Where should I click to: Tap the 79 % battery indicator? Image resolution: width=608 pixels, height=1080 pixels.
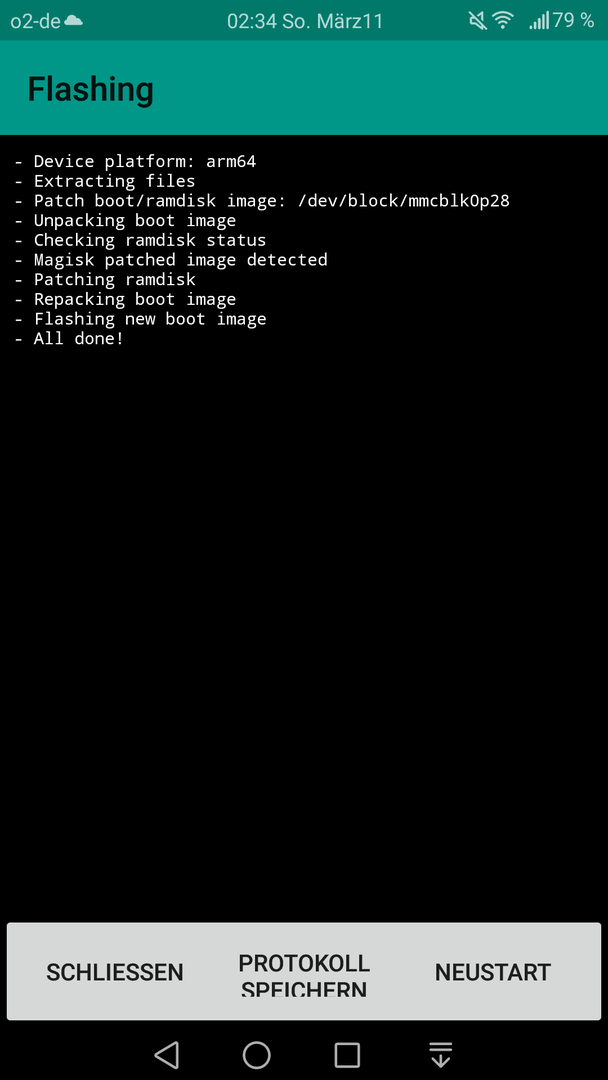click(573, 21)
